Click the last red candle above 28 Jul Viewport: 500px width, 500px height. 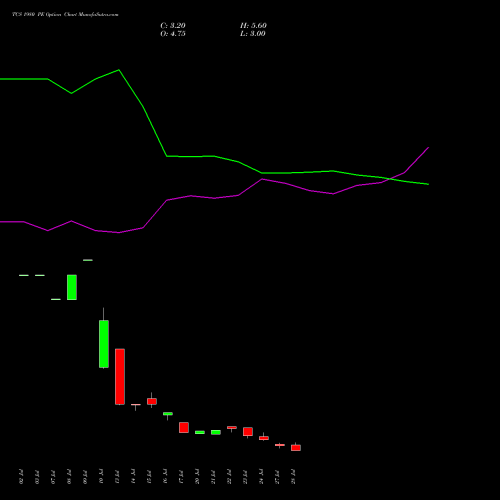[296, 448]
